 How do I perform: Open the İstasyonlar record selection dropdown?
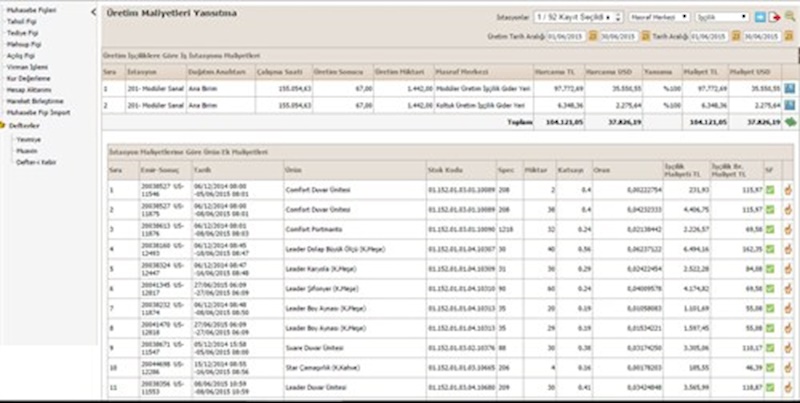pos(579,17)
